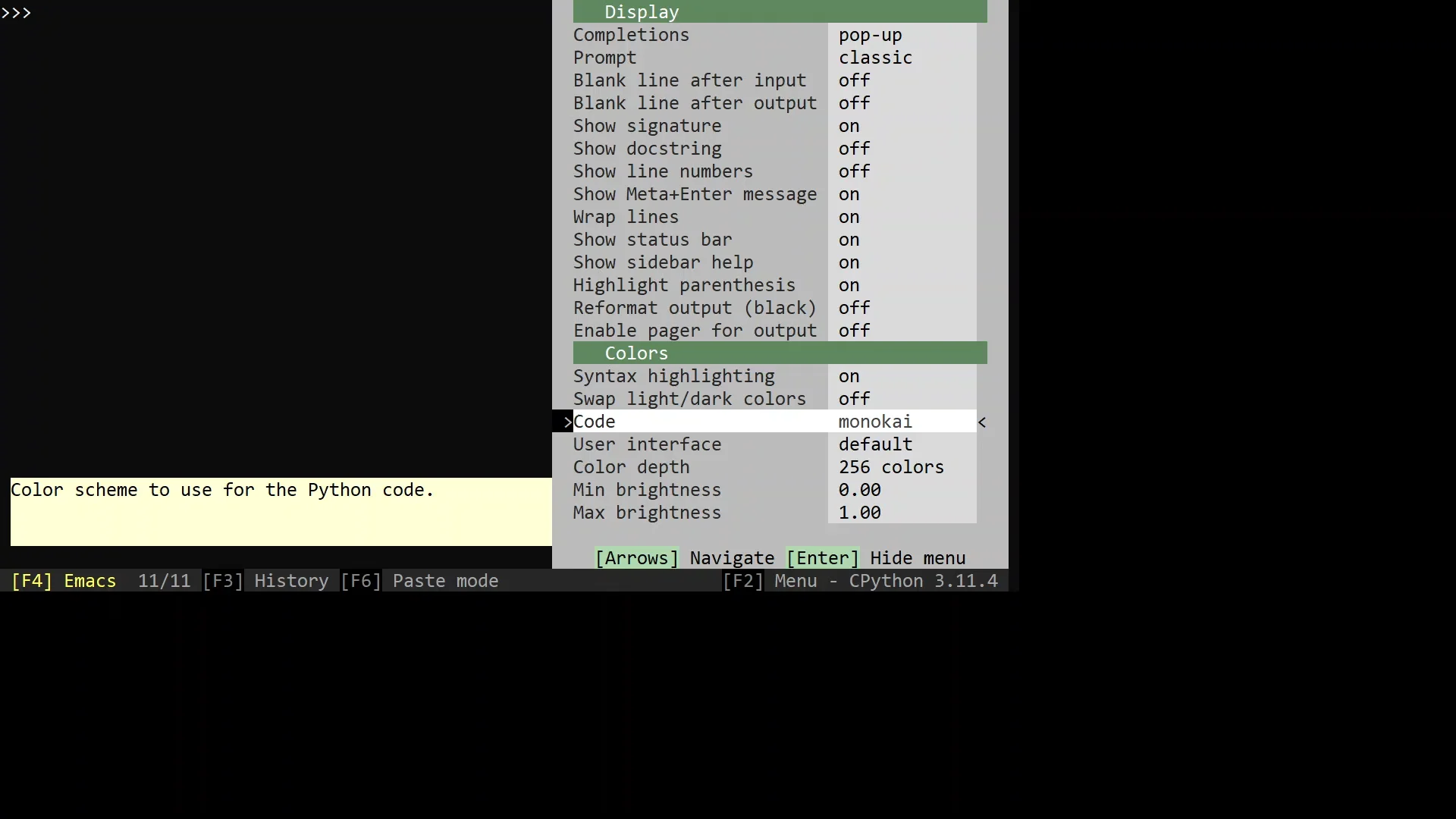Change Color depth 256 colors value
This screenshot has height=819, width=1456.
[891, 467]
